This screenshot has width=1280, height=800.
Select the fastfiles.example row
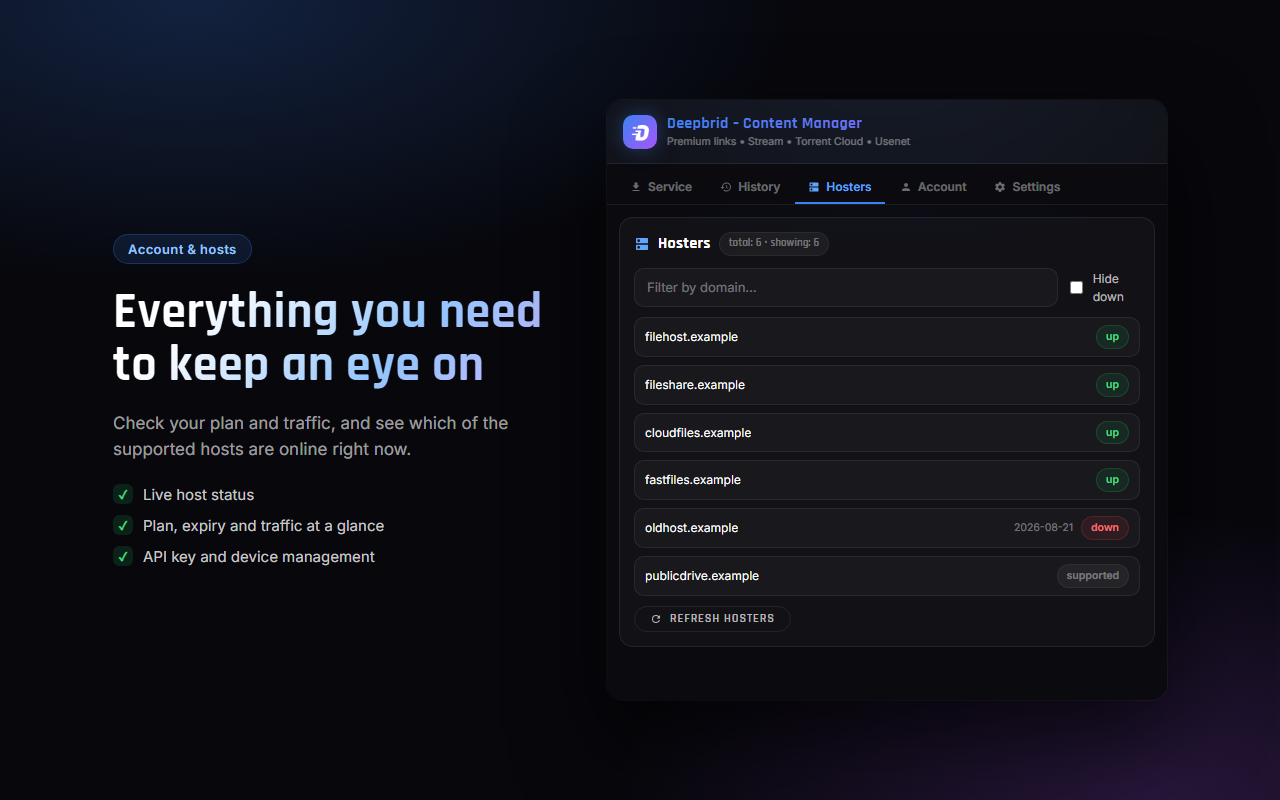point(887,480)
